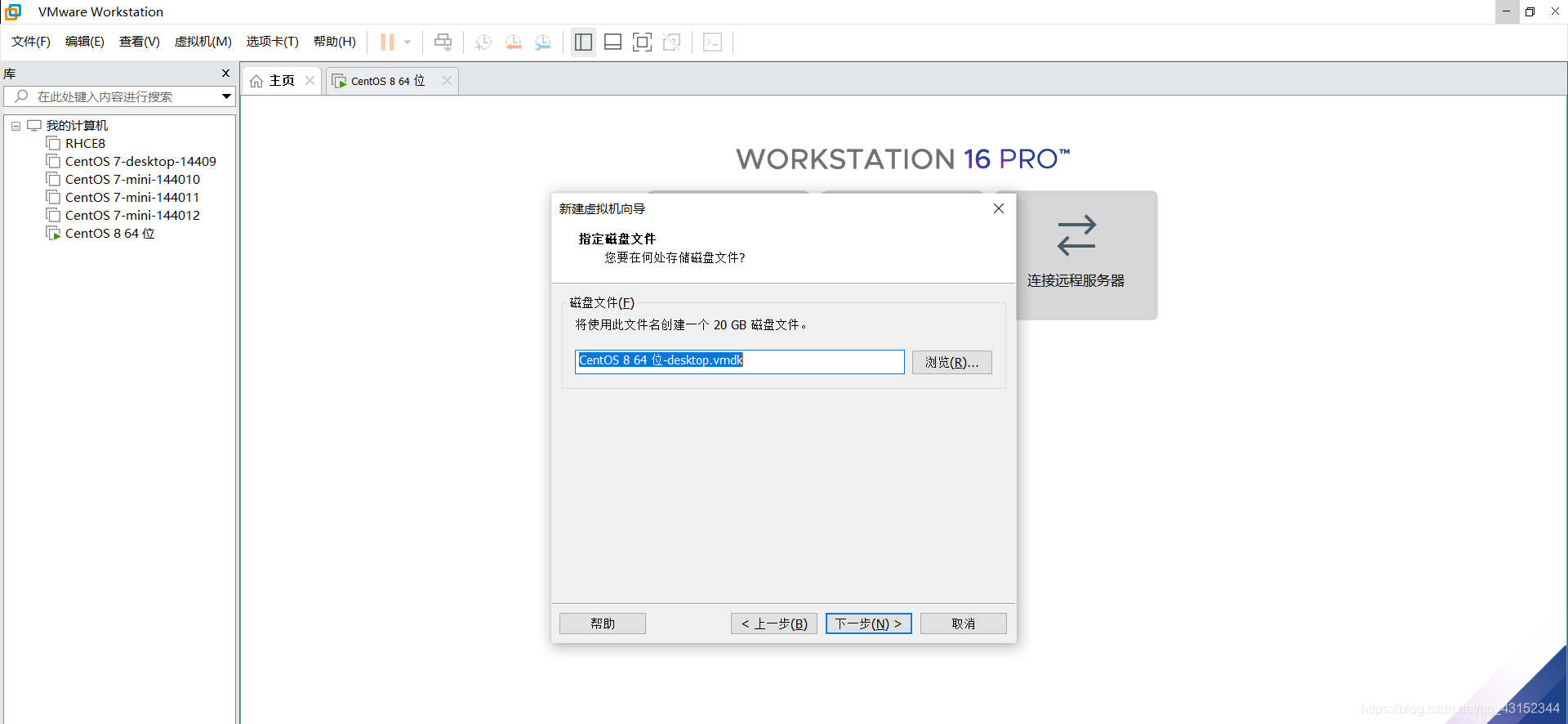The image size is (1568, 724).
Task: Click the revert to snapshot toolbar icon
Action: click(x=513, y=42)
